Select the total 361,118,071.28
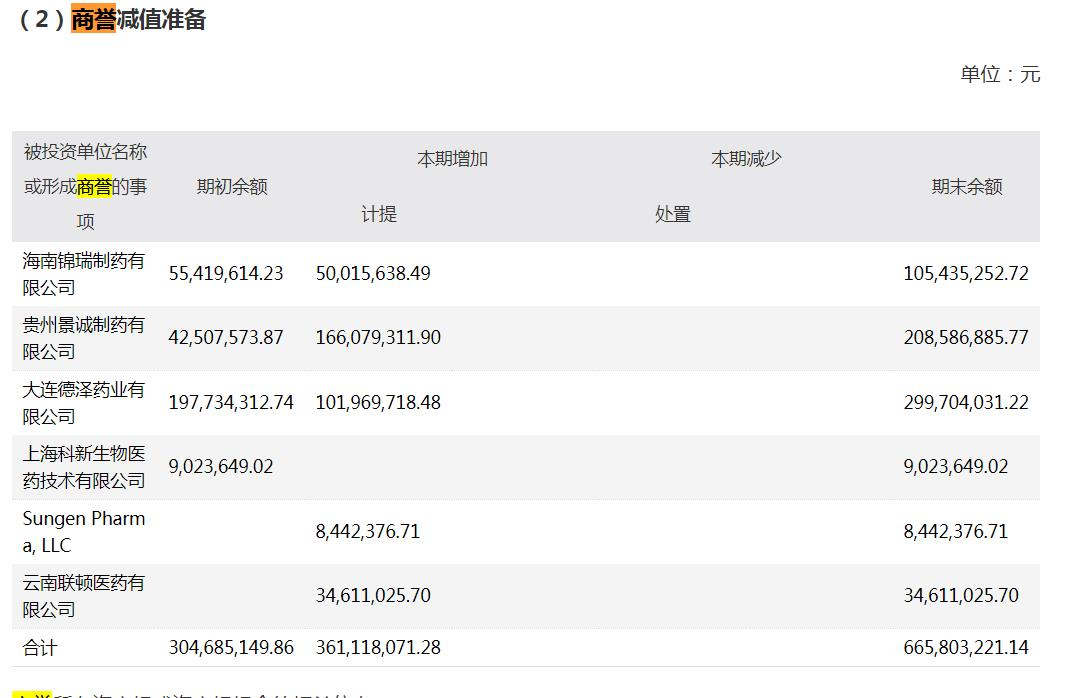The height and width of the screenshot is (698, 1070). pyautogui.click(x=378, y=648)
